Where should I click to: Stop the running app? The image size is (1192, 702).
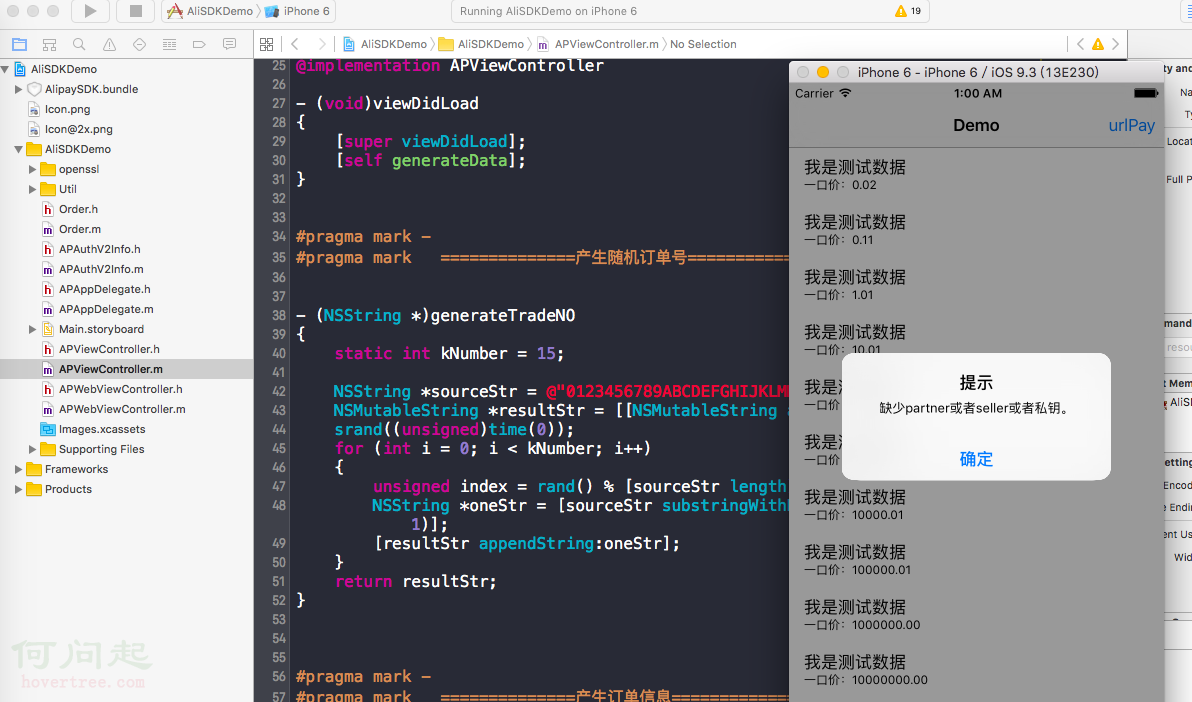click(135, 12)
